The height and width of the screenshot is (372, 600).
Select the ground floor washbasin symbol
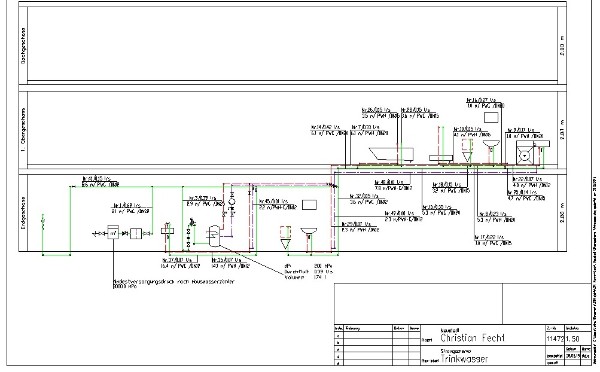click(308, 232)
